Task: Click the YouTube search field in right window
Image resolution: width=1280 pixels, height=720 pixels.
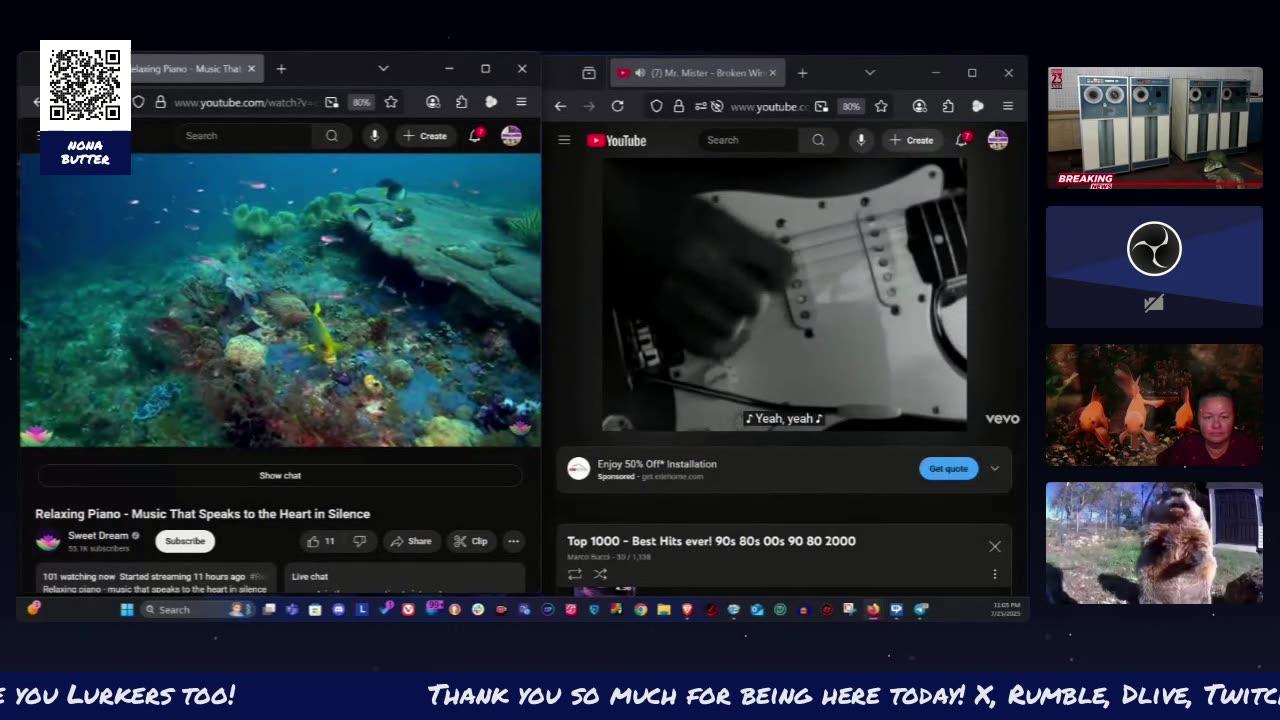Action: tap(750, 140)
